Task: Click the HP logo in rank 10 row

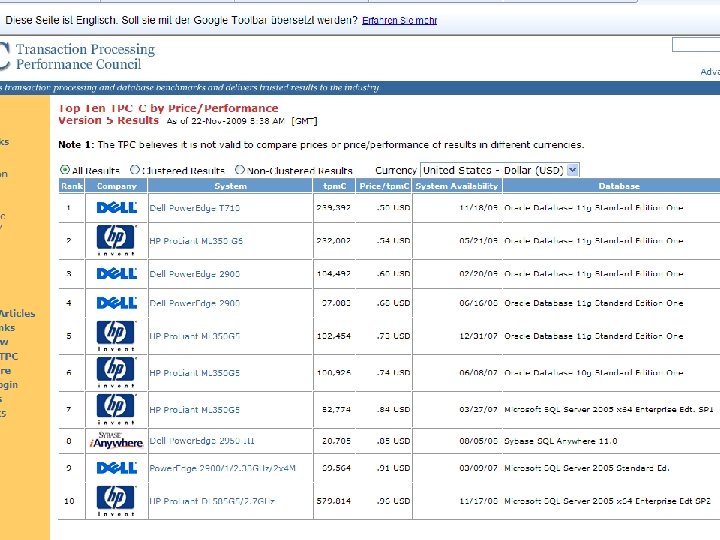Action: click(116, 501)
